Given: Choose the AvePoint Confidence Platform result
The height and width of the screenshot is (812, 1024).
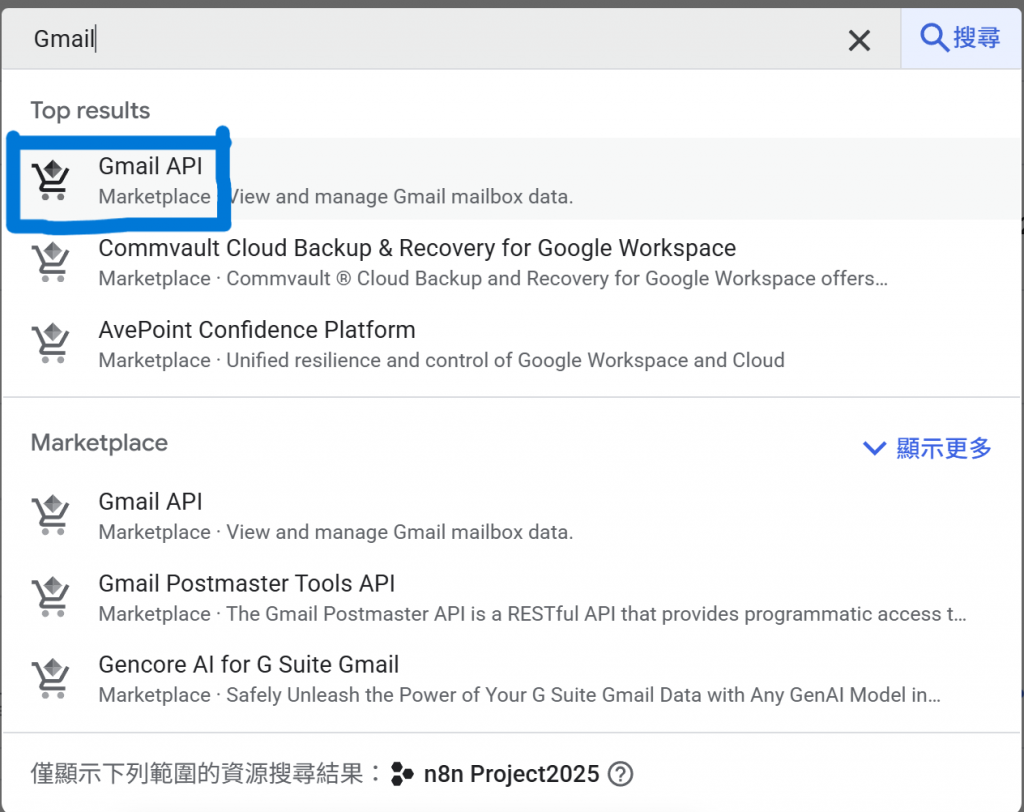Looking at the screenshot, I should (256, 330).
